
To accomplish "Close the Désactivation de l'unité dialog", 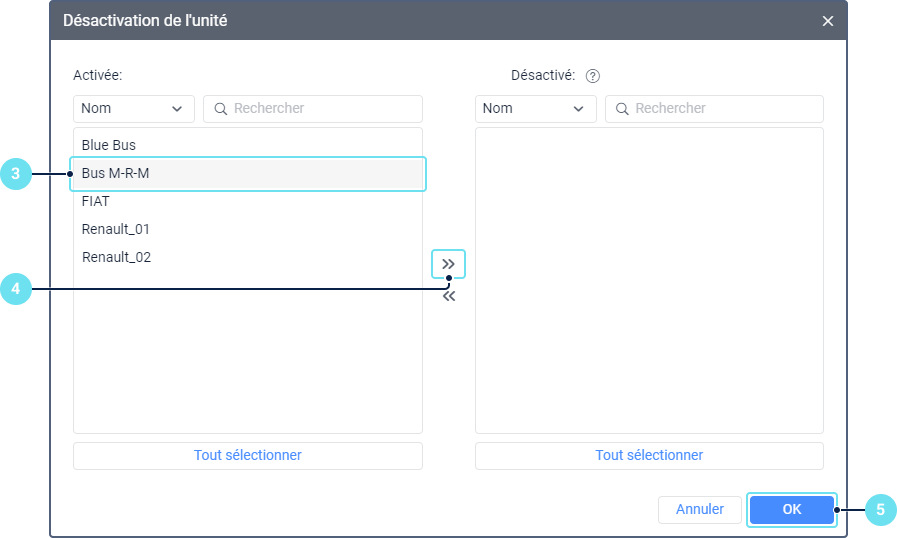I will coord(828,21).
